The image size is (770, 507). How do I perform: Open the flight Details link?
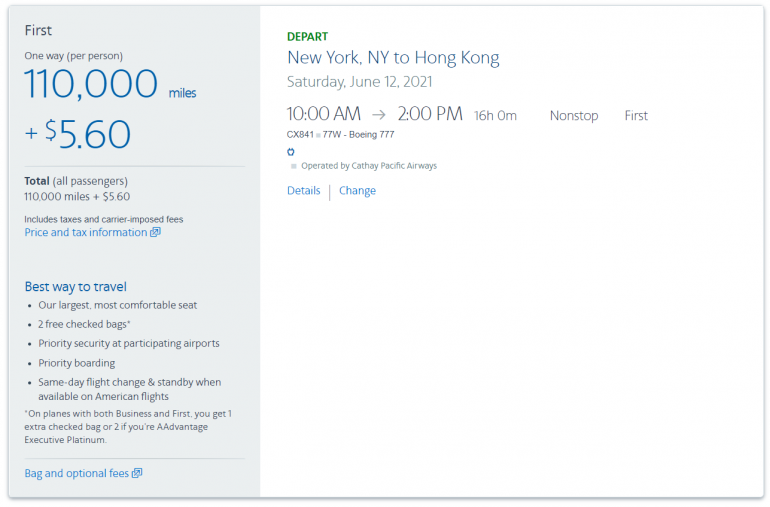click(x=303, y=191)
